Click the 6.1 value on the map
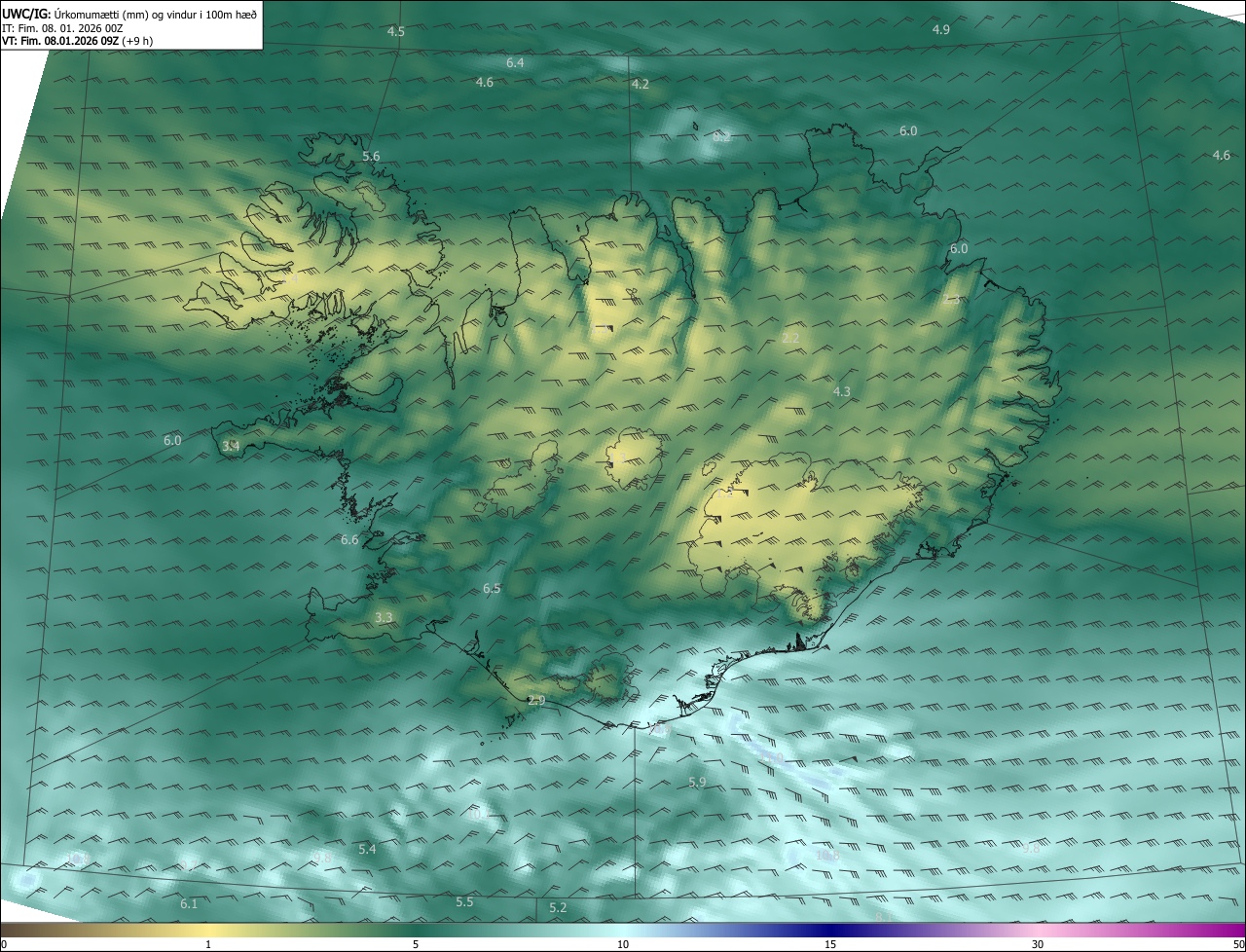The height and width of the screenshot is (952, 1246). coord(189,904)
